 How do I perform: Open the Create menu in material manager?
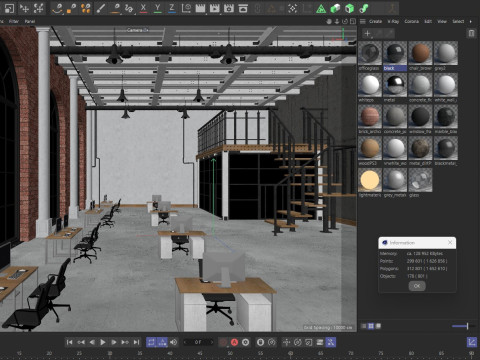pyautogui.click(x=376, y=21)
